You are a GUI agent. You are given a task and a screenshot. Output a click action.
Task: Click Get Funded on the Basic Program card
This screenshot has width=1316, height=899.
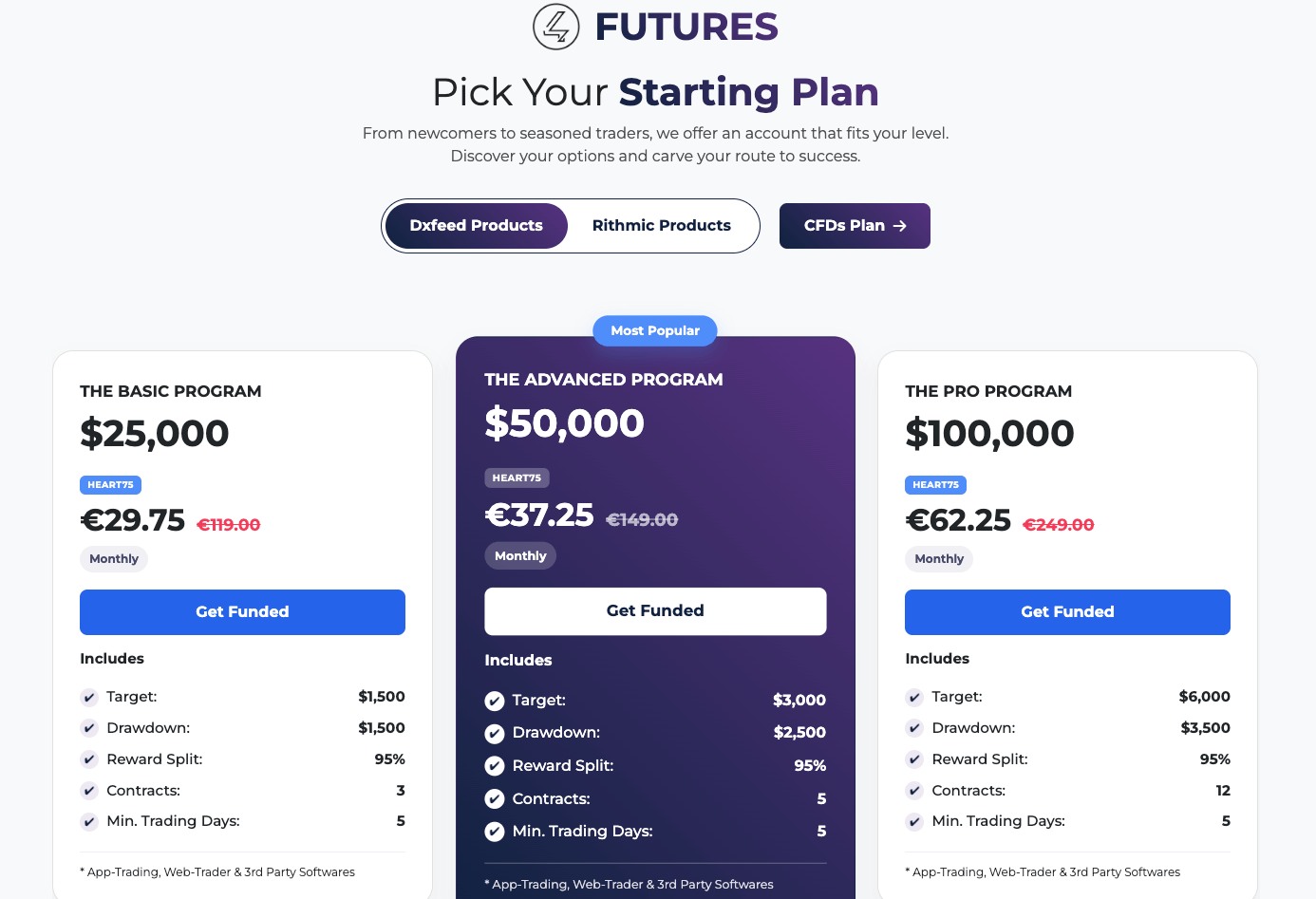pos(242,612)
